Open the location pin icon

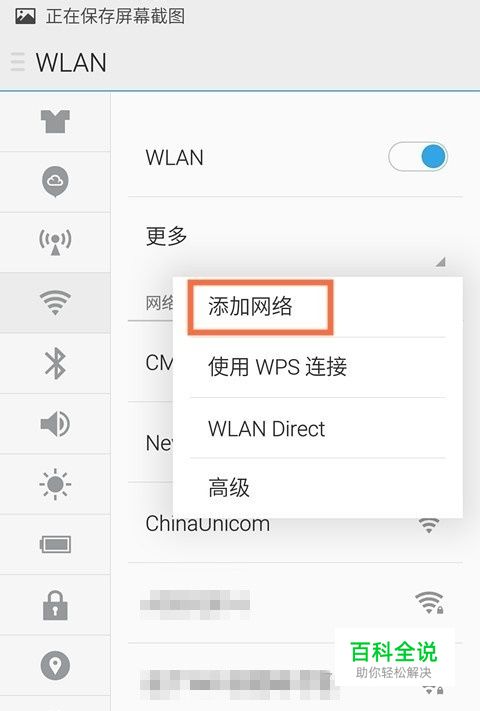click(55, 666)
